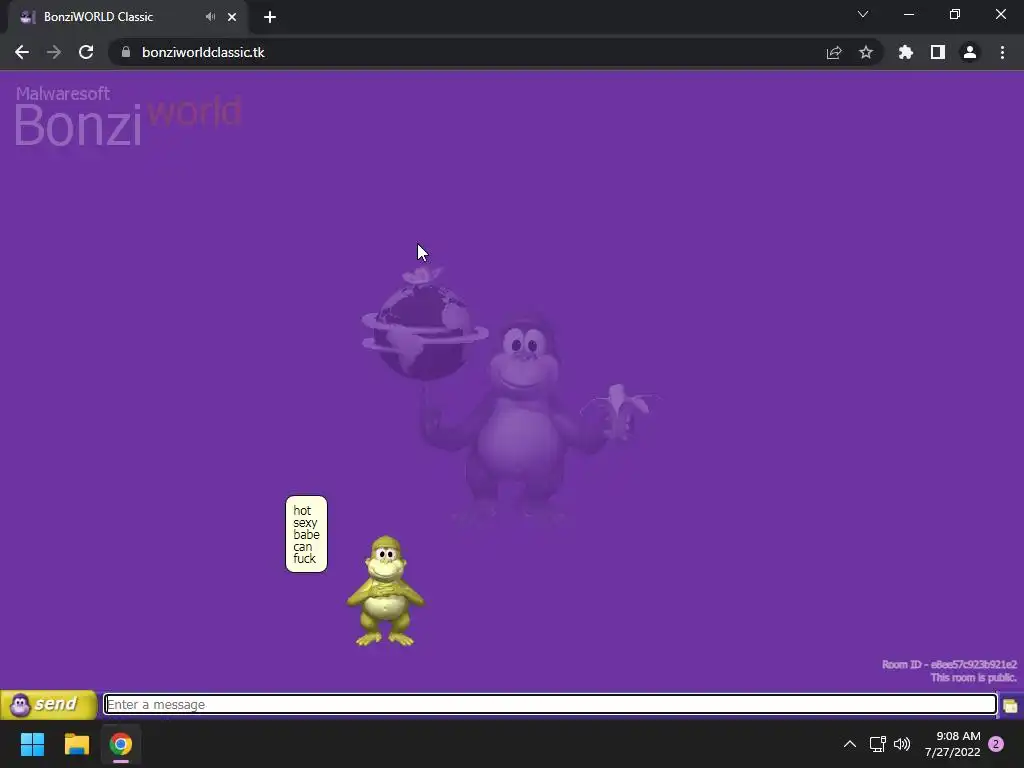Viewport: 1024px width, 768px height.
Task: View site information lock icon
Action: (x=126, y=52)
